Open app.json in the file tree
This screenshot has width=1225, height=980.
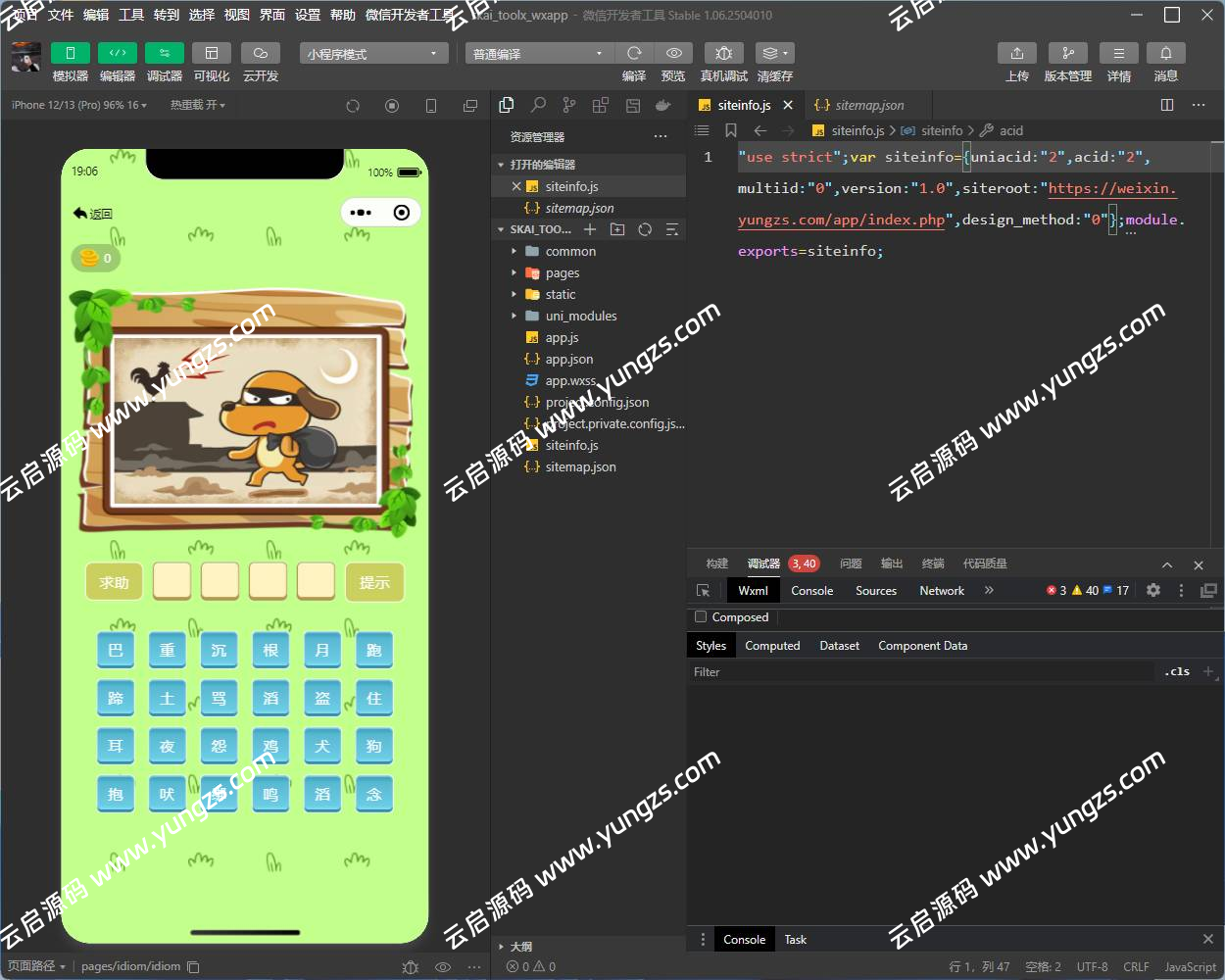click(x=568, y=360)
